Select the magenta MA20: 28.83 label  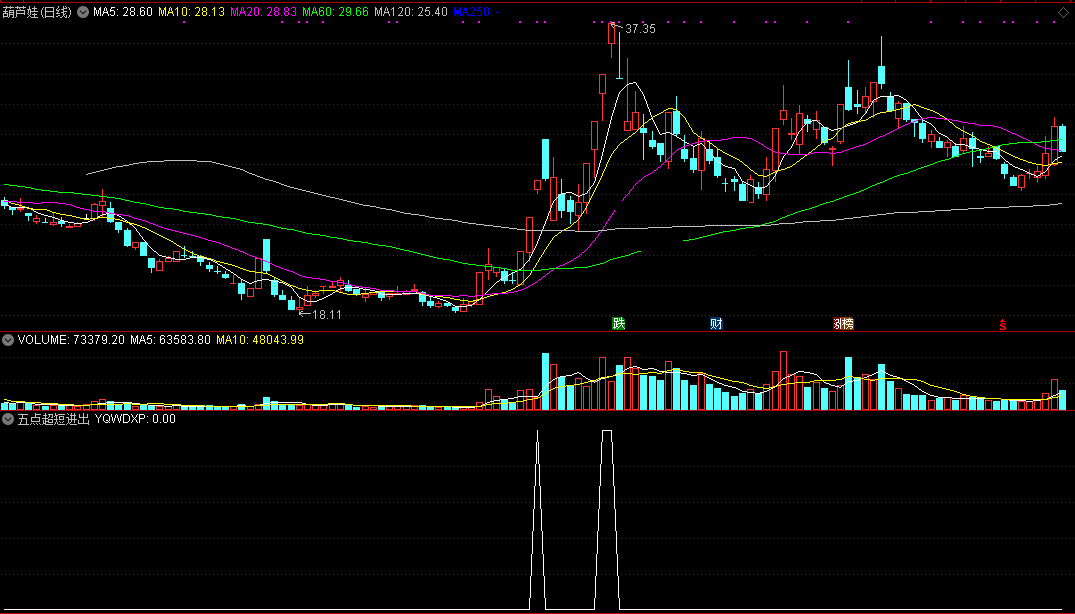(263, 12)
